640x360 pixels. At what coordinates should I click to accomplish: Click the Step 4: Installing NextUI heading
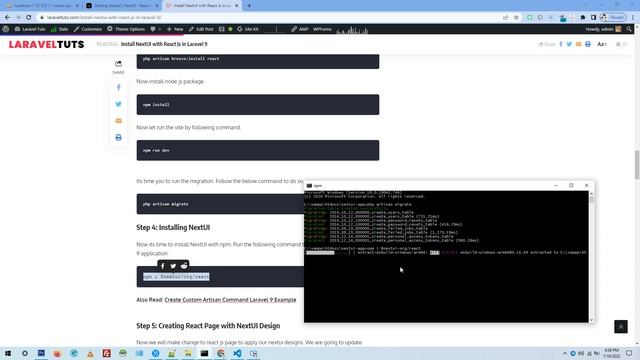pos(173,227)
